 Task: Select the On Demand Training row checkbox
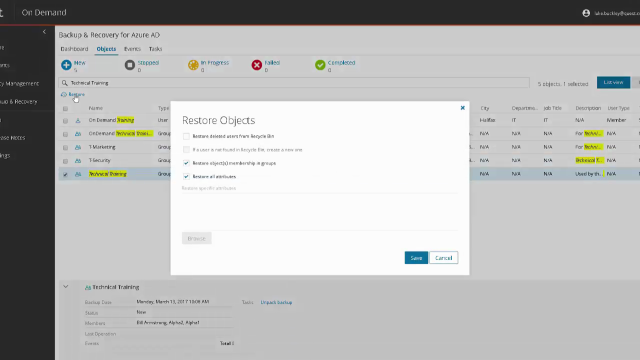65,121
